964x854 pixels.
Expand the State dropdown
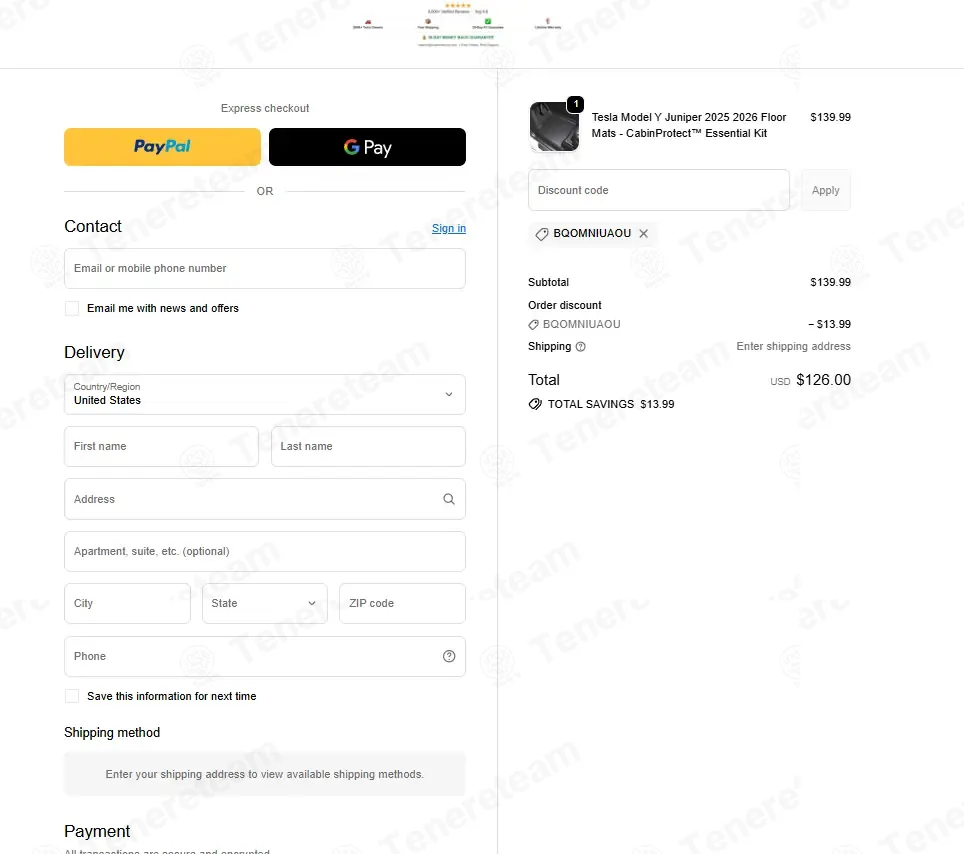click(264, 603)
